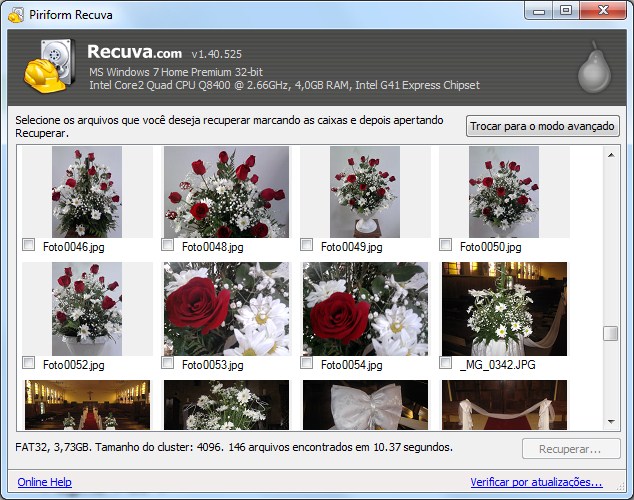Select the _MG_0342.JPG church flower thumbnail

505,309
